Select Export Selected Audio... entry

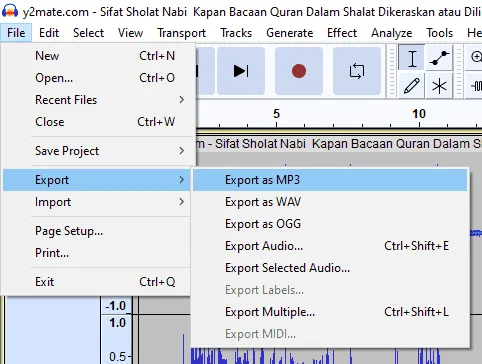point(330,268)
